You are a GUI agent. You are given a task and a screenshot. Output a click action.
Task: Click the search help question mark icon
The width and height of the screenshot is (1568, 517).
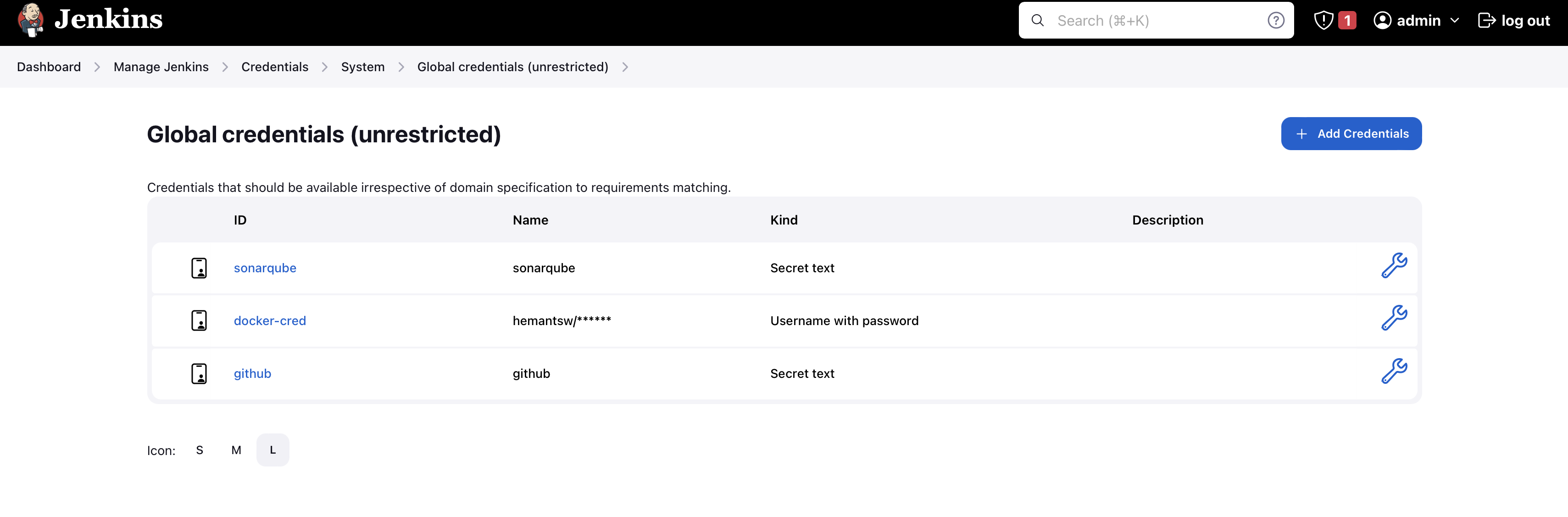[1276, 21]
